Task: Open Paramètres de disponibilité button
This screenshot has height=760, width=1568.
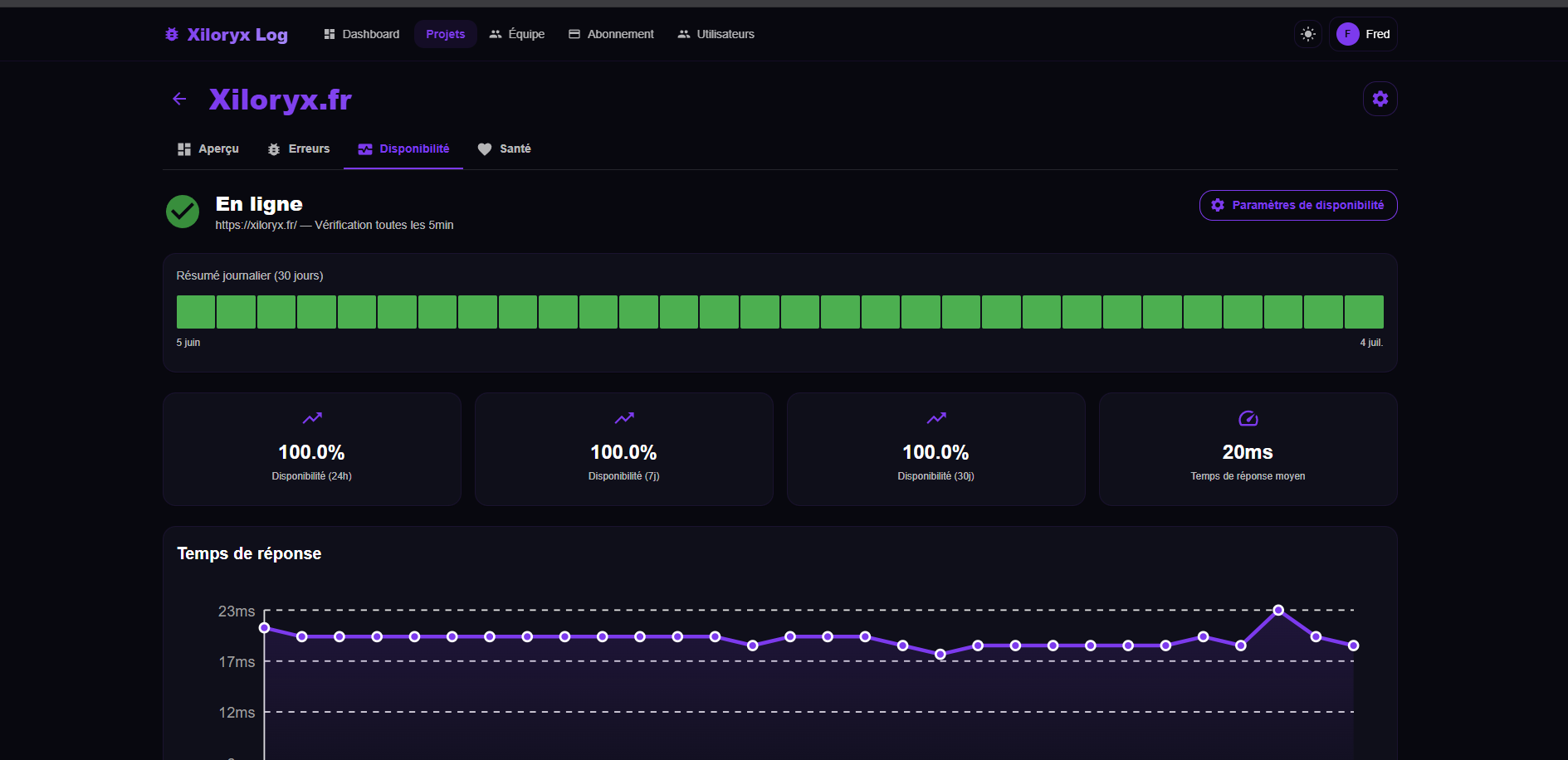Action: [1298, 205]
